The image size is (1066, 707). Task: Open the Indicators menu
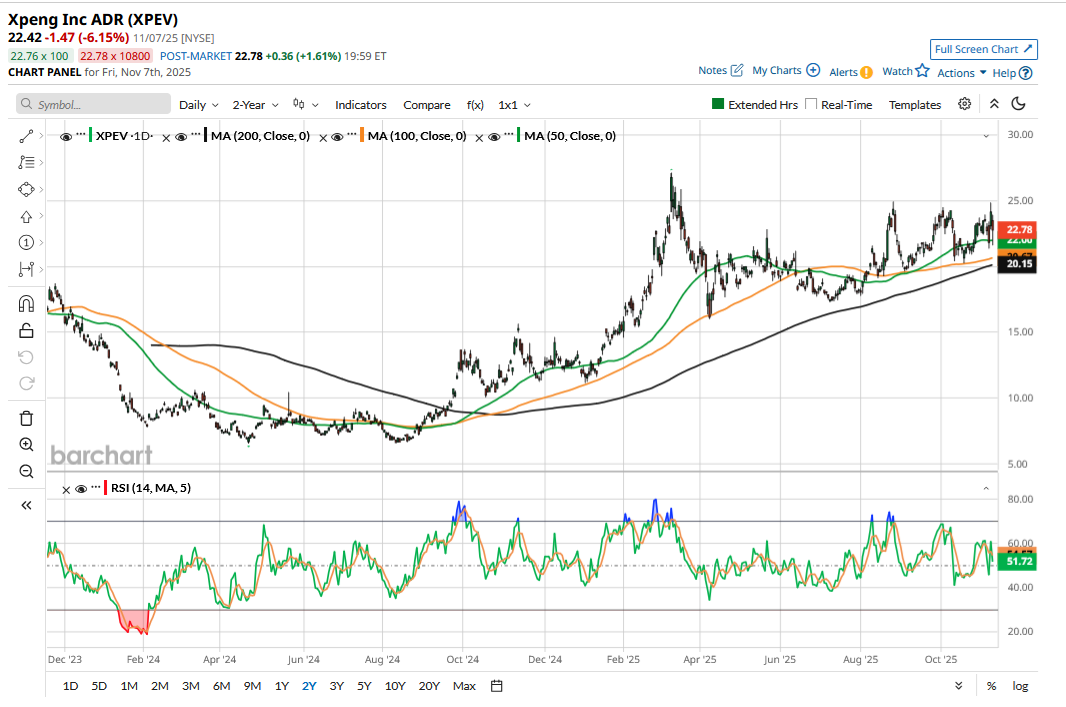[360, 105]
